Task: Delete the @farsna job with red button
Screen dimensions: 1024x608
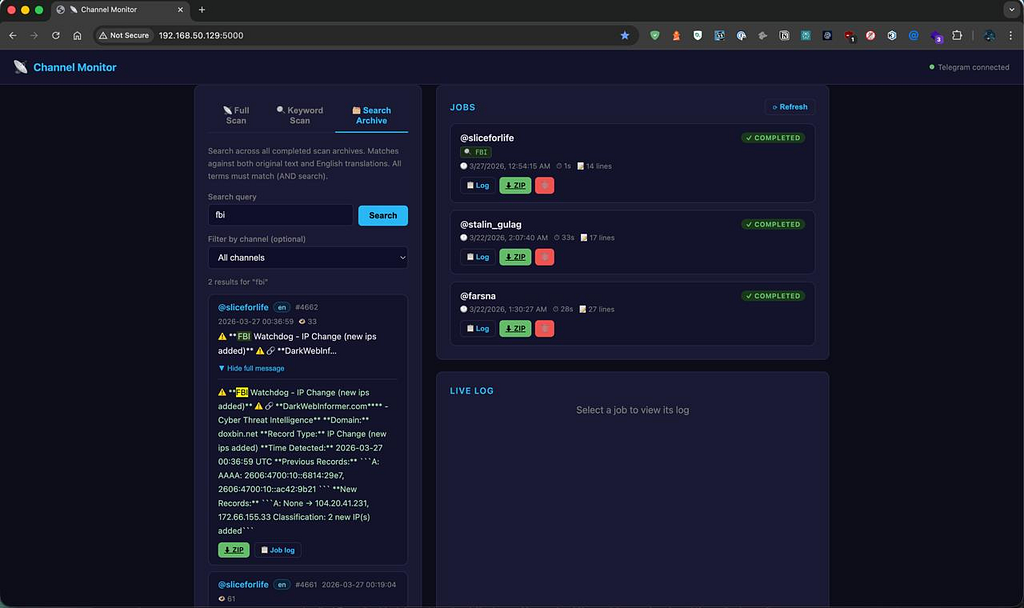Action: click(x=545, y=328)
